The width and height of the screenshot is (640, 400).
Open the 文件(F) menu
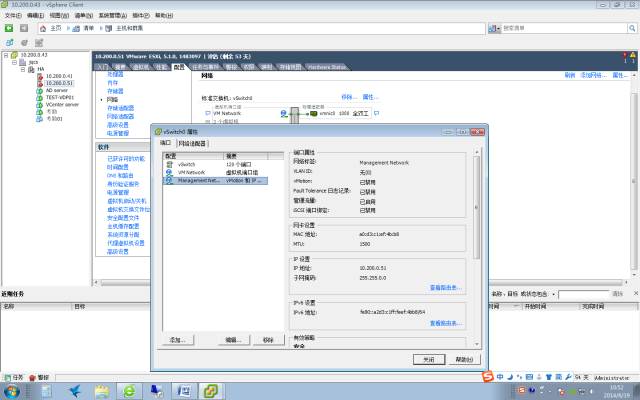13,15
